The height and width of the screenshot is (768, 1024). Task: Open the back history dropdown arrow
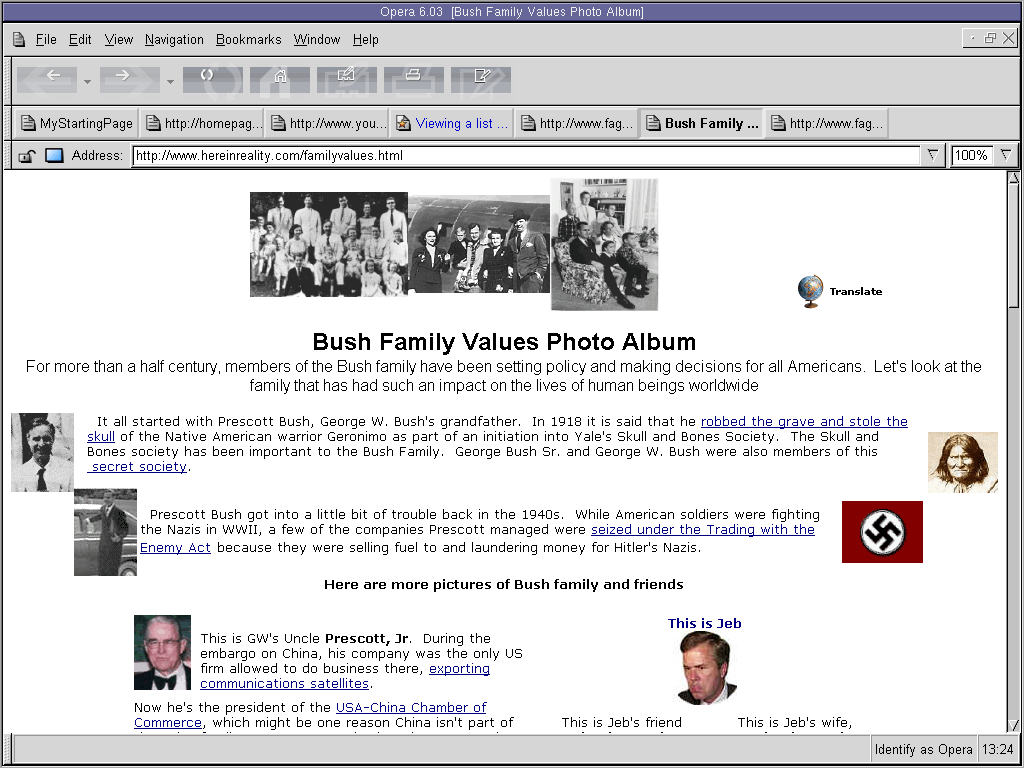click(x=88, y=82)
